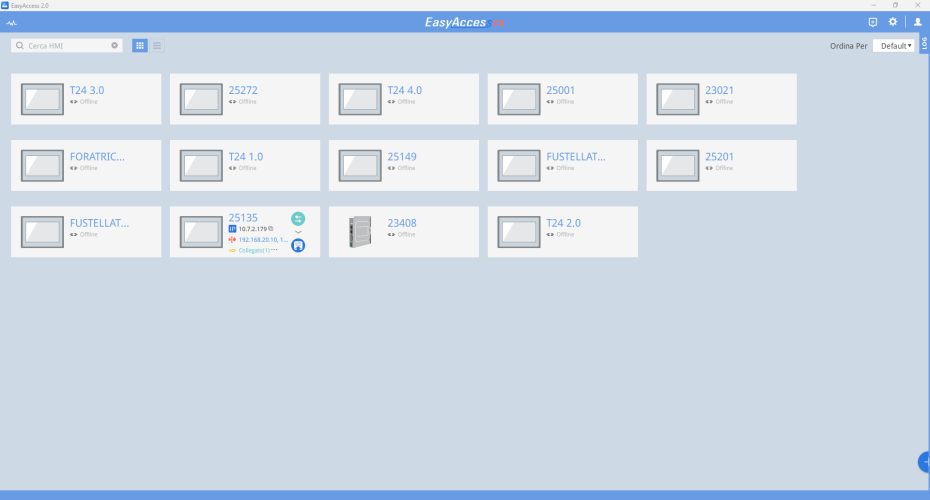Click the 25272 HMI screen icon
This screenshot has height=500, width=930.
[x=201, y=99]
